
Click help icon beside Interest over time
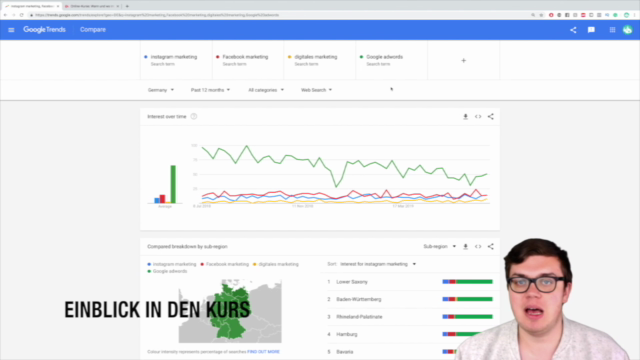[194, 116]
